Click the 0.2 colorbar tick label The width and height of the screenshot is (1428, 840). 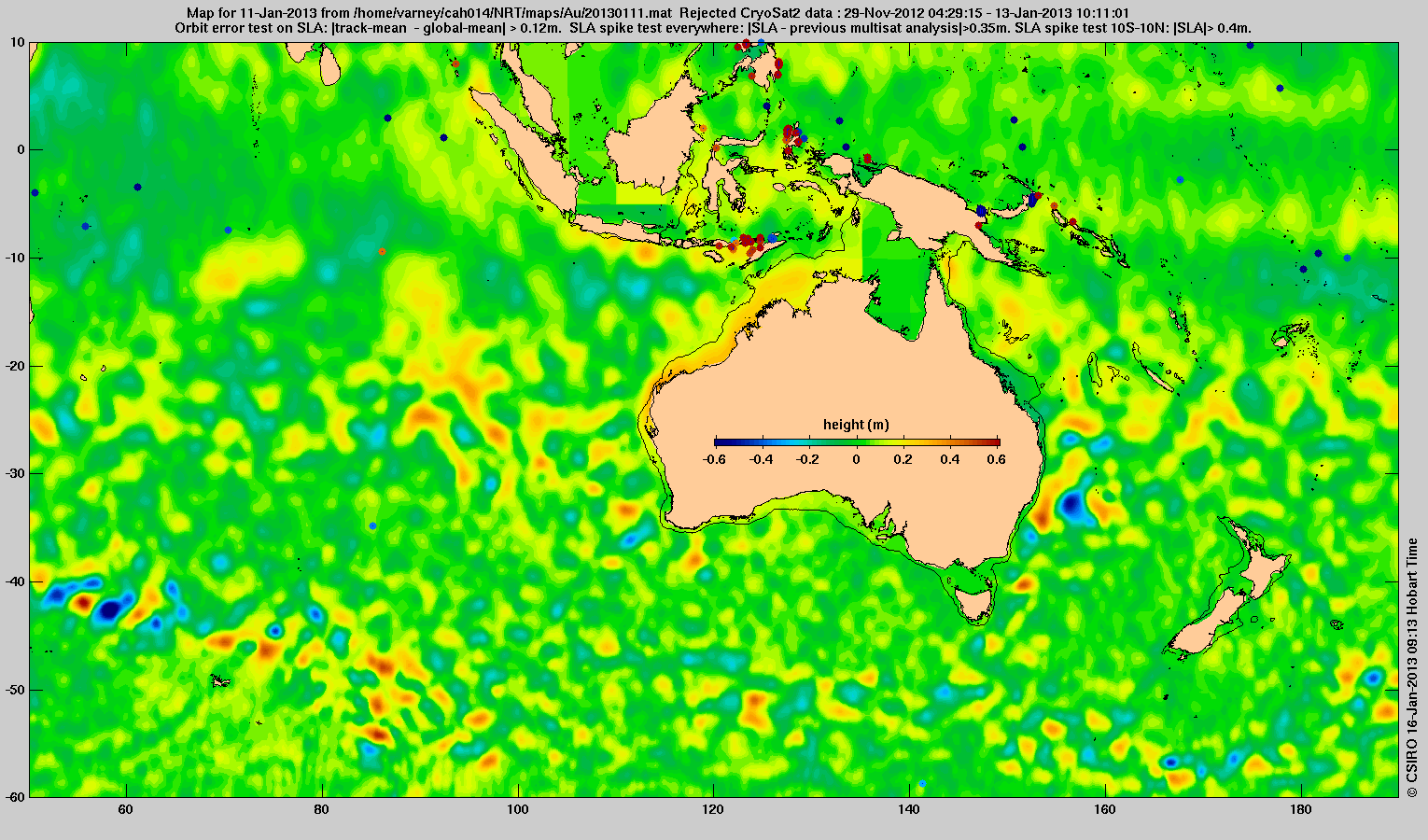[x=903, y=460]
